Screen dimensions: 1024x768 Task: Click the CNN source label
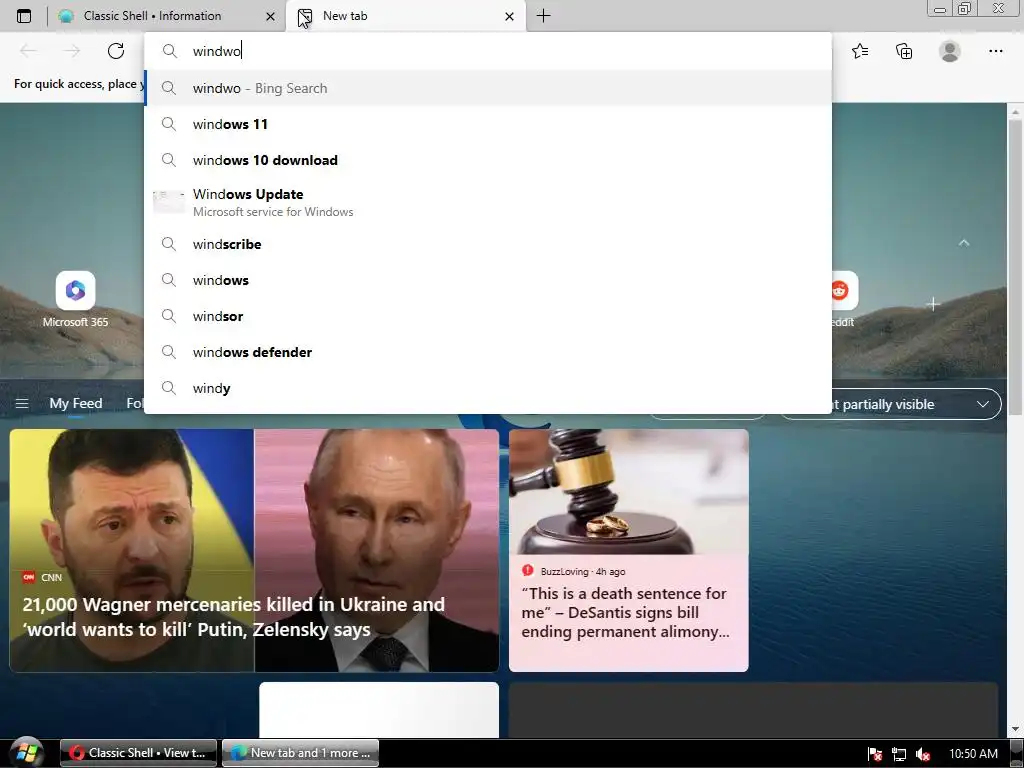[x=51, y=577]
